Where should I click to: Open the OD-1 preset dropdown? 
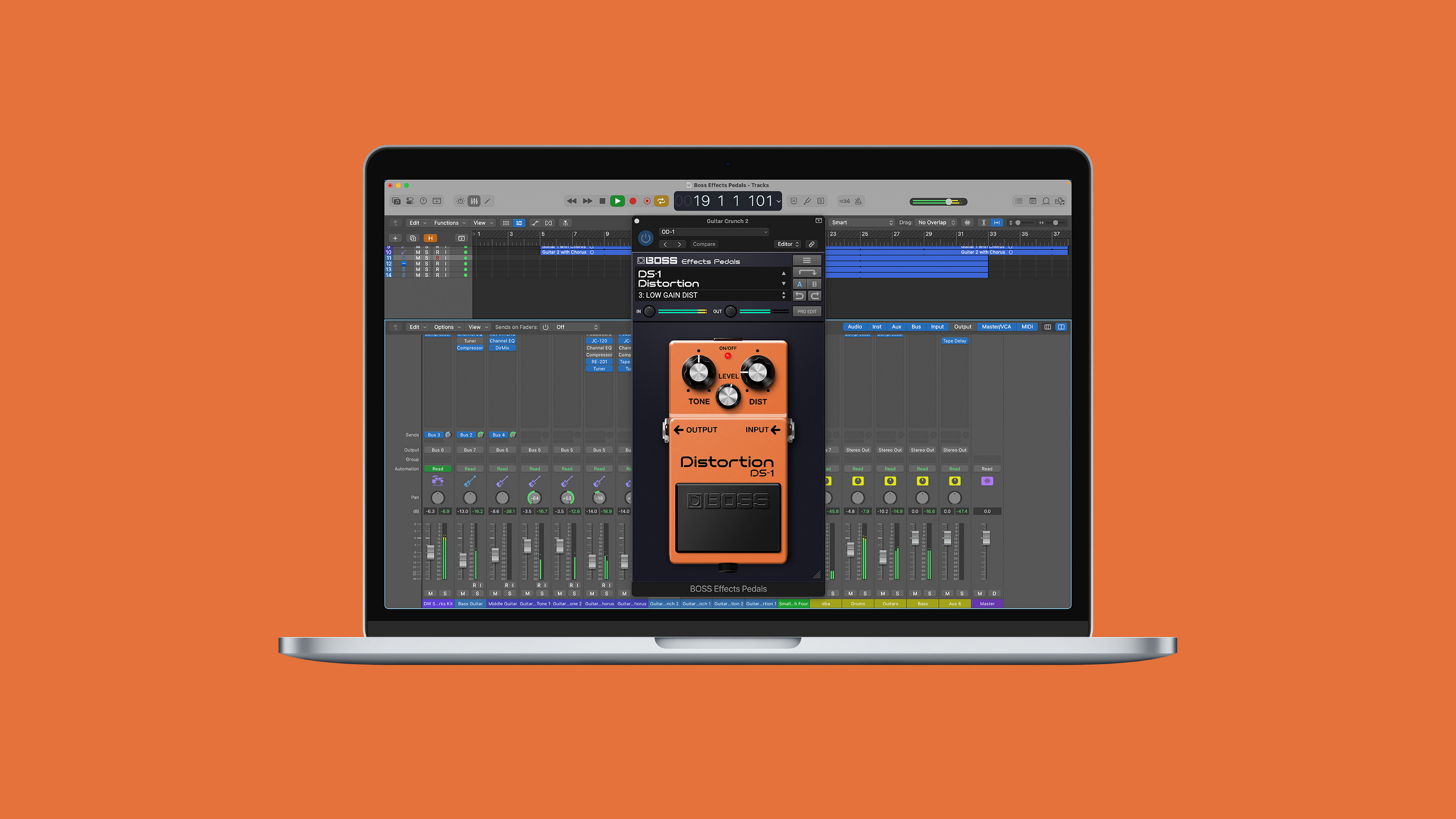714,232
